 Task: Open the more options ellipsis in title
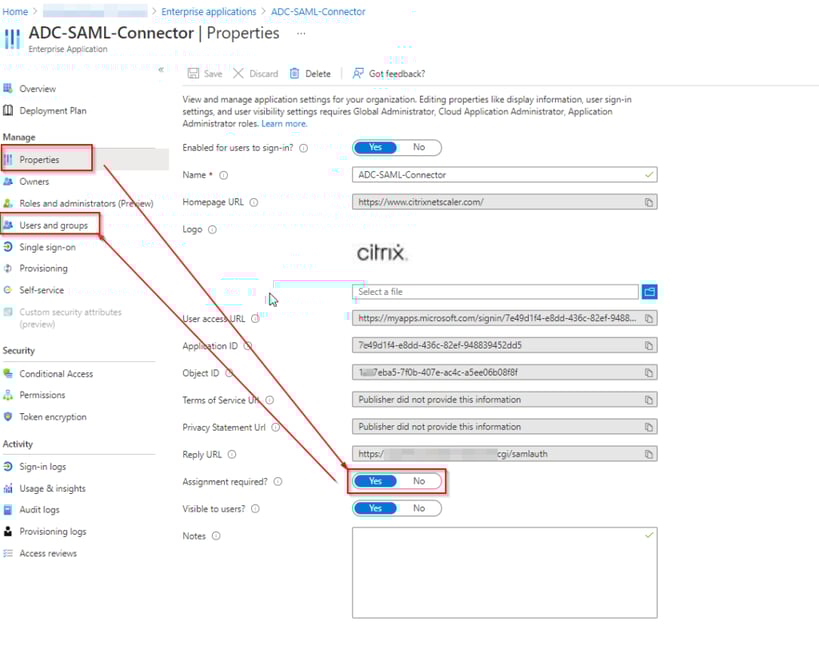point(301,33)
